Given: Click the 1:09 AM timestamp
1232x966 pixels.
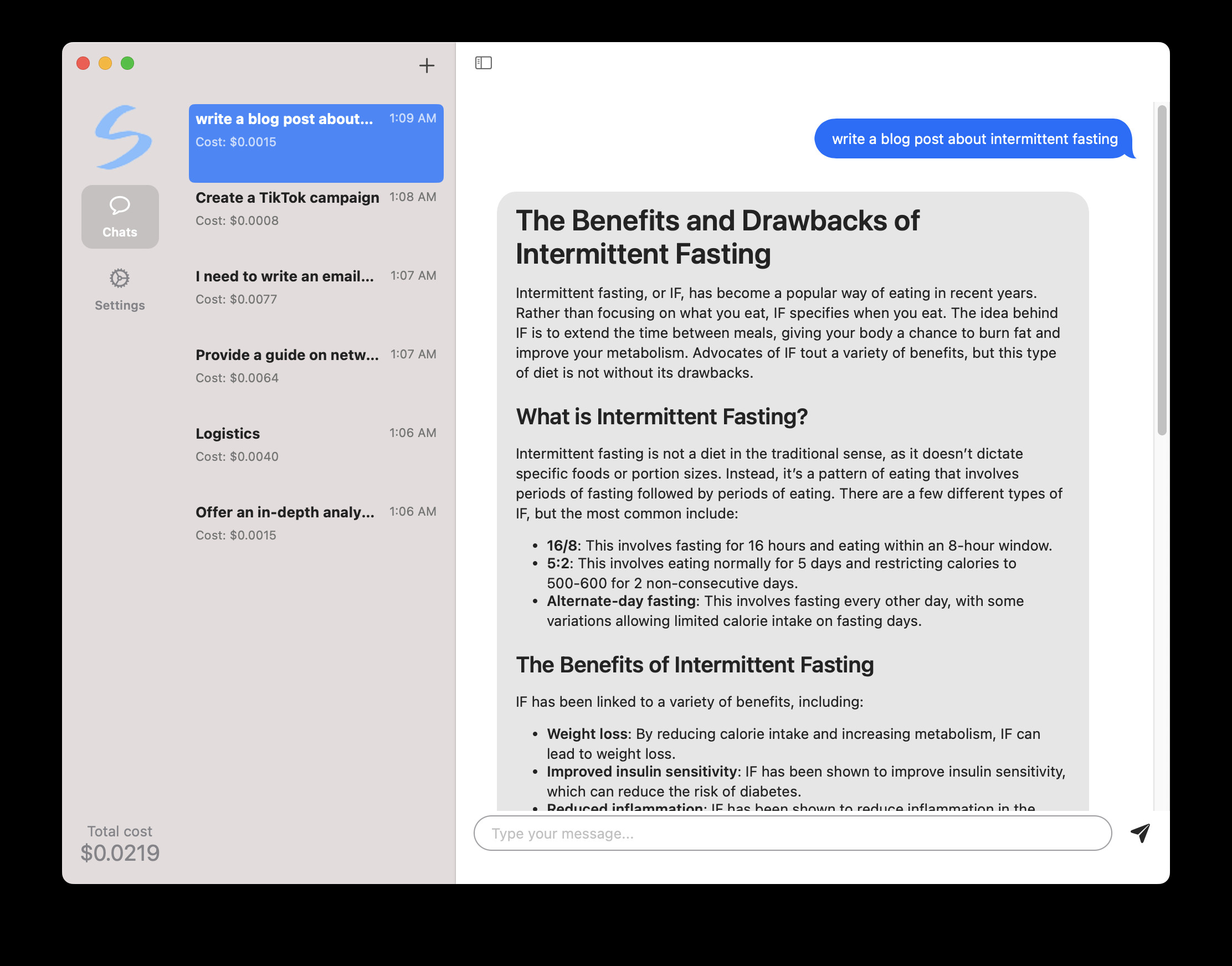Looking at the screenshot, I should coord(413,118).
